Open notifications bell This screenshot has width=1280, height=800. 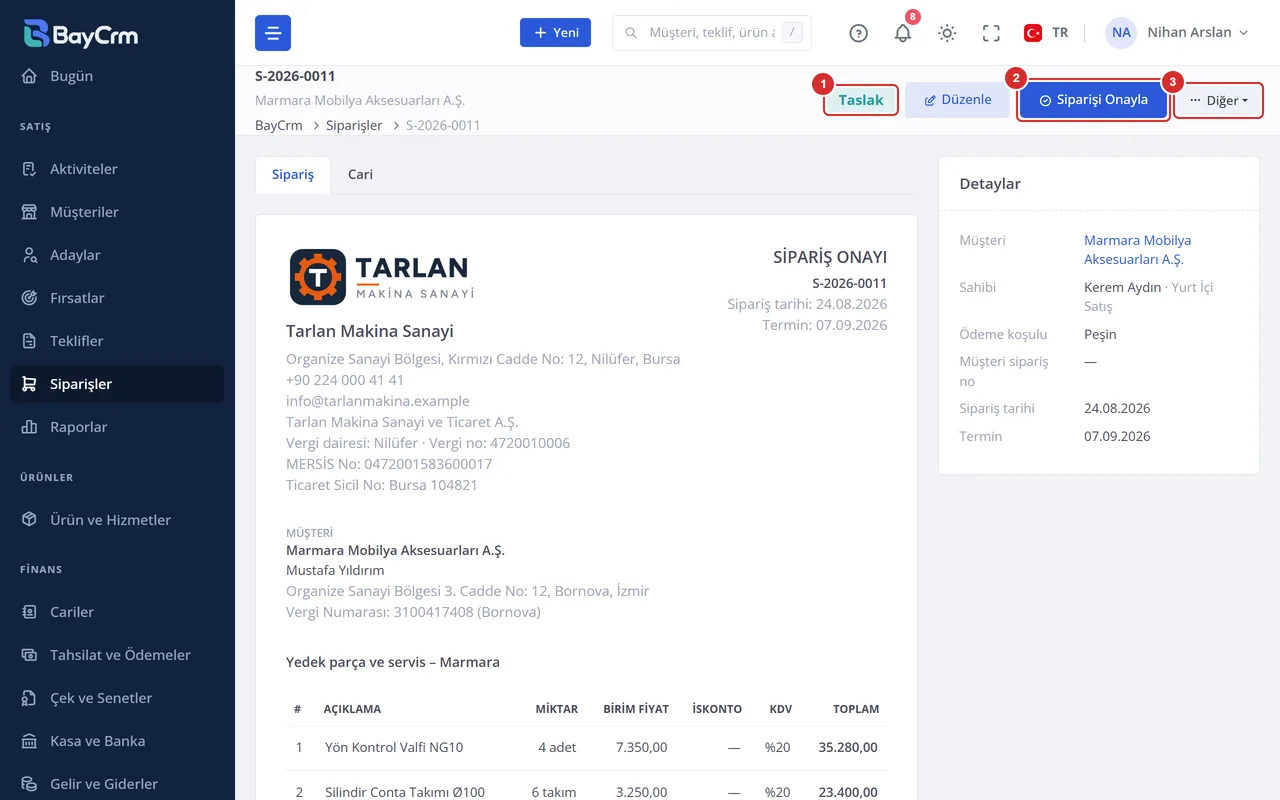pos(903,33)
